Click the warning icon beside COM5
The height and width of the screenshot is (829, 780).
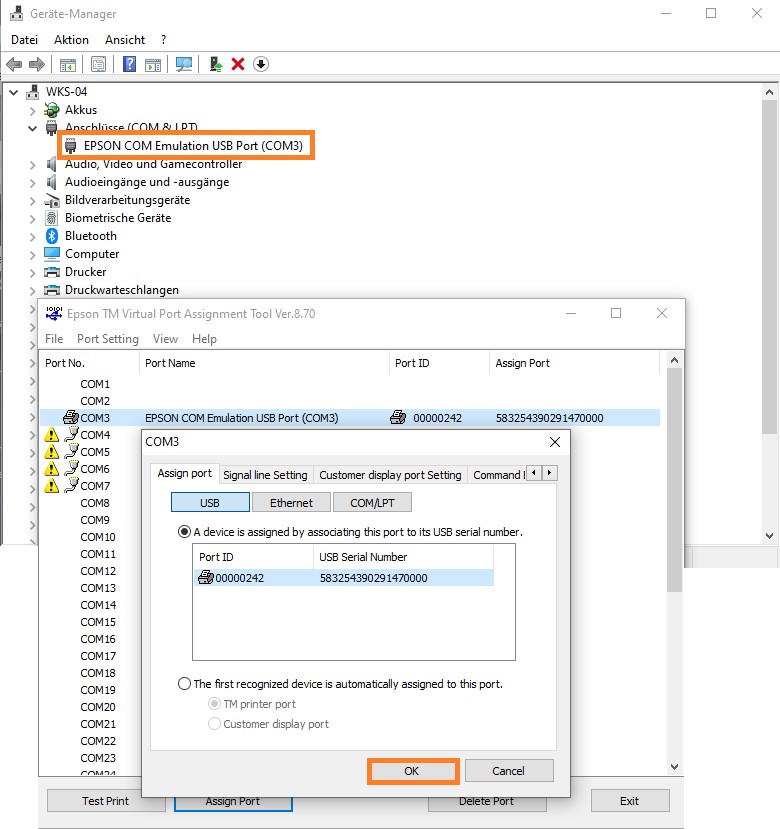click(x=51, y=452)
